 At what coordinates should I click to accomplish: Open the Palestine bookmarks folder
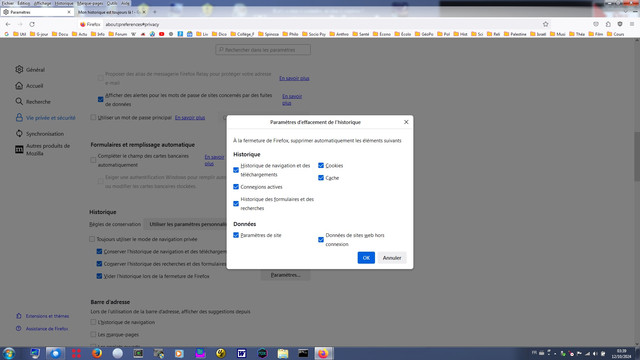click(515, 34)
